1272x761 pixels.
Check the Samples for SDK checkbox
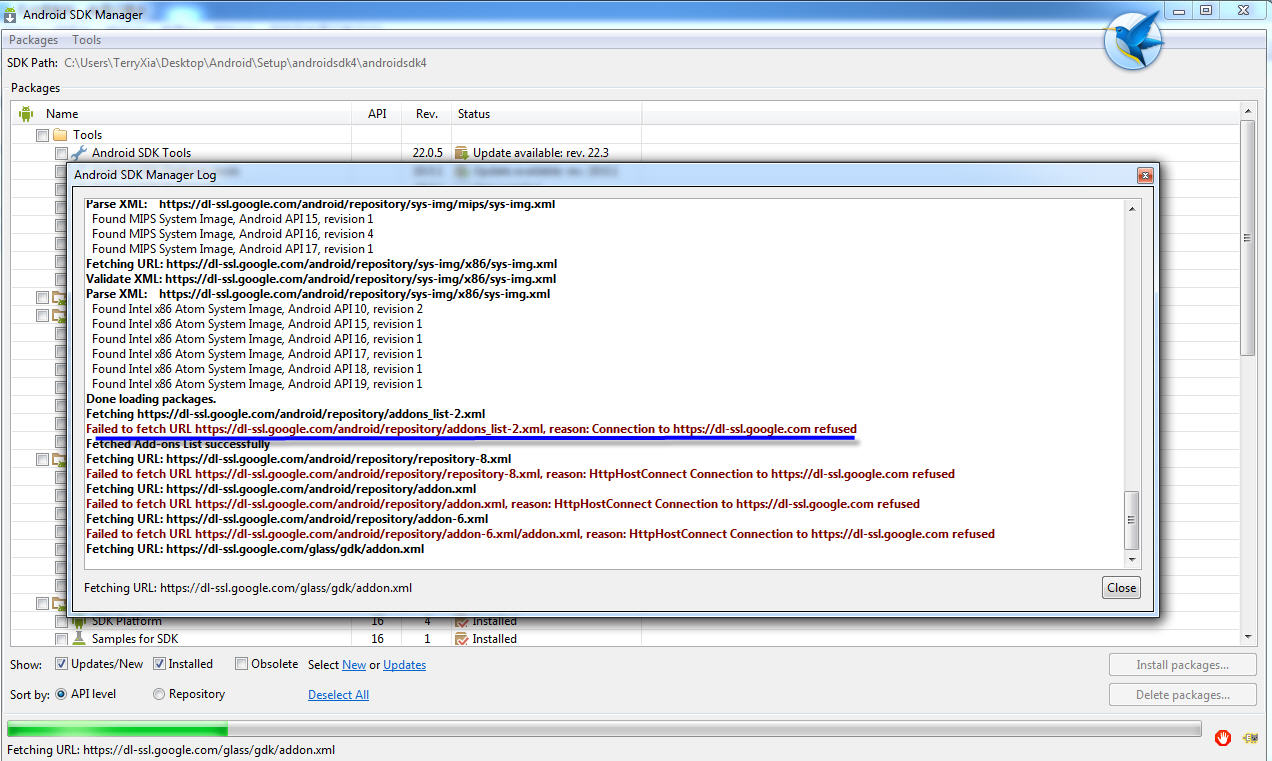point(61,639)
